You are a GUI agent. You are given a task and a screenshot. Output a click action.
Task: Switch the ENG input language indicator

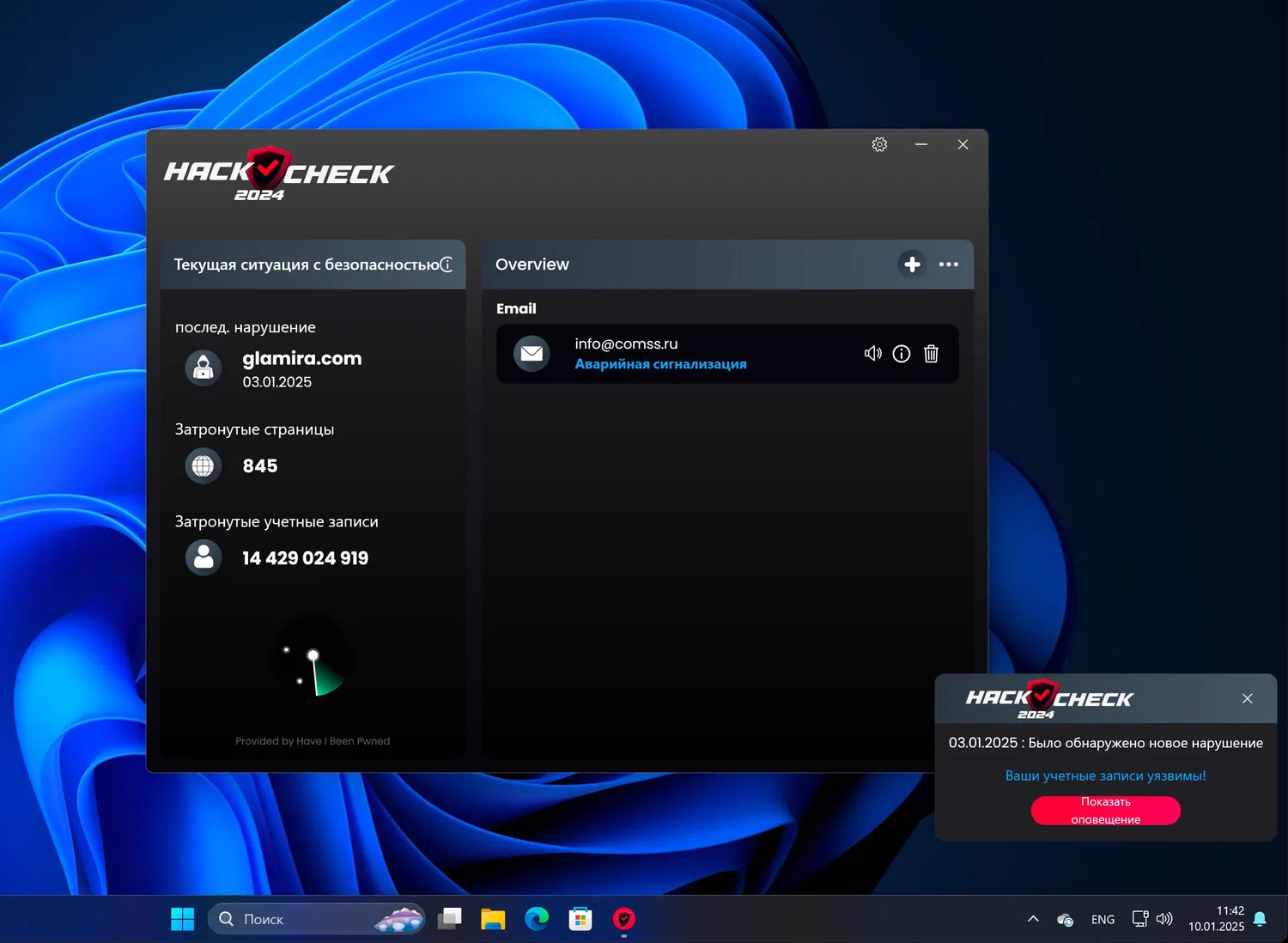click(x=1103, y=920)
